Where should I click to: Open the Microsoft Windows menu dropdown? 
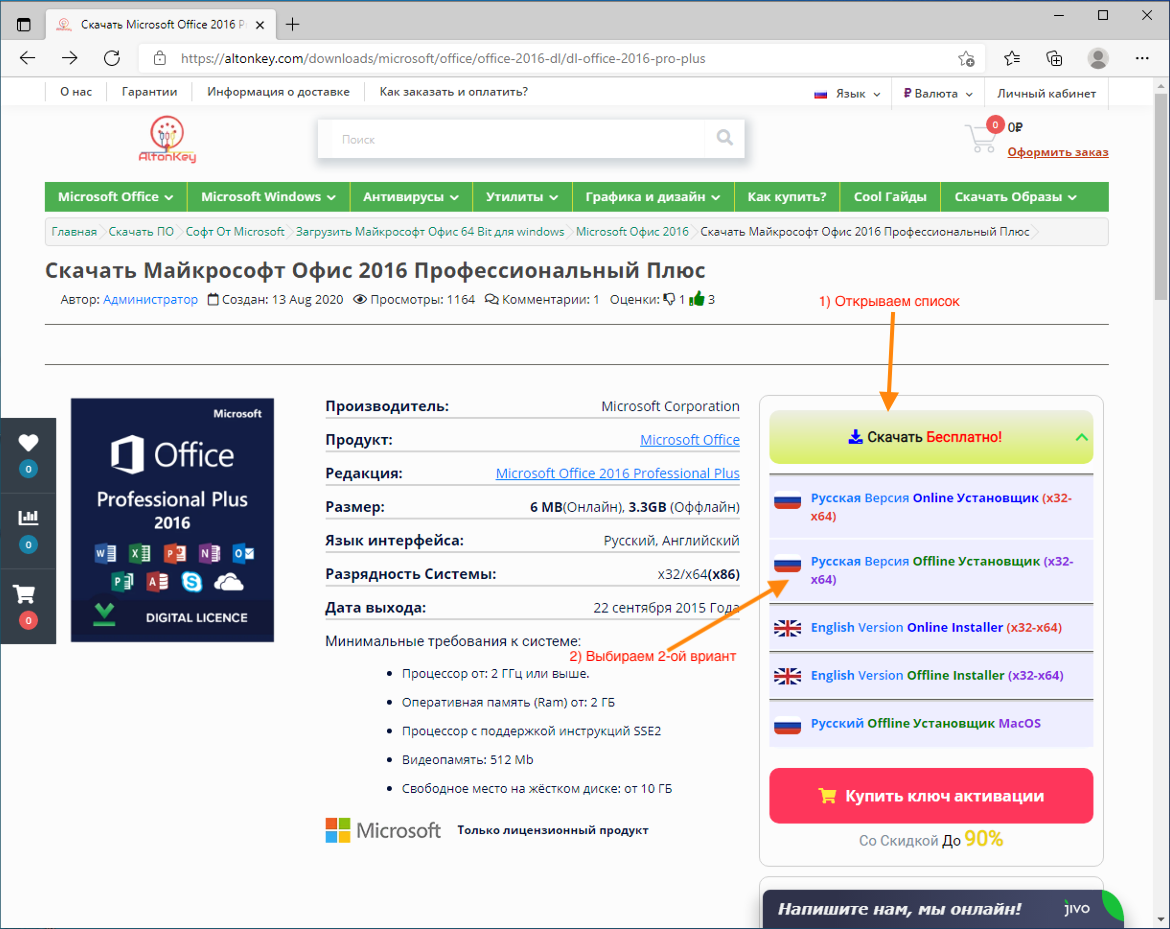(269, 197)
